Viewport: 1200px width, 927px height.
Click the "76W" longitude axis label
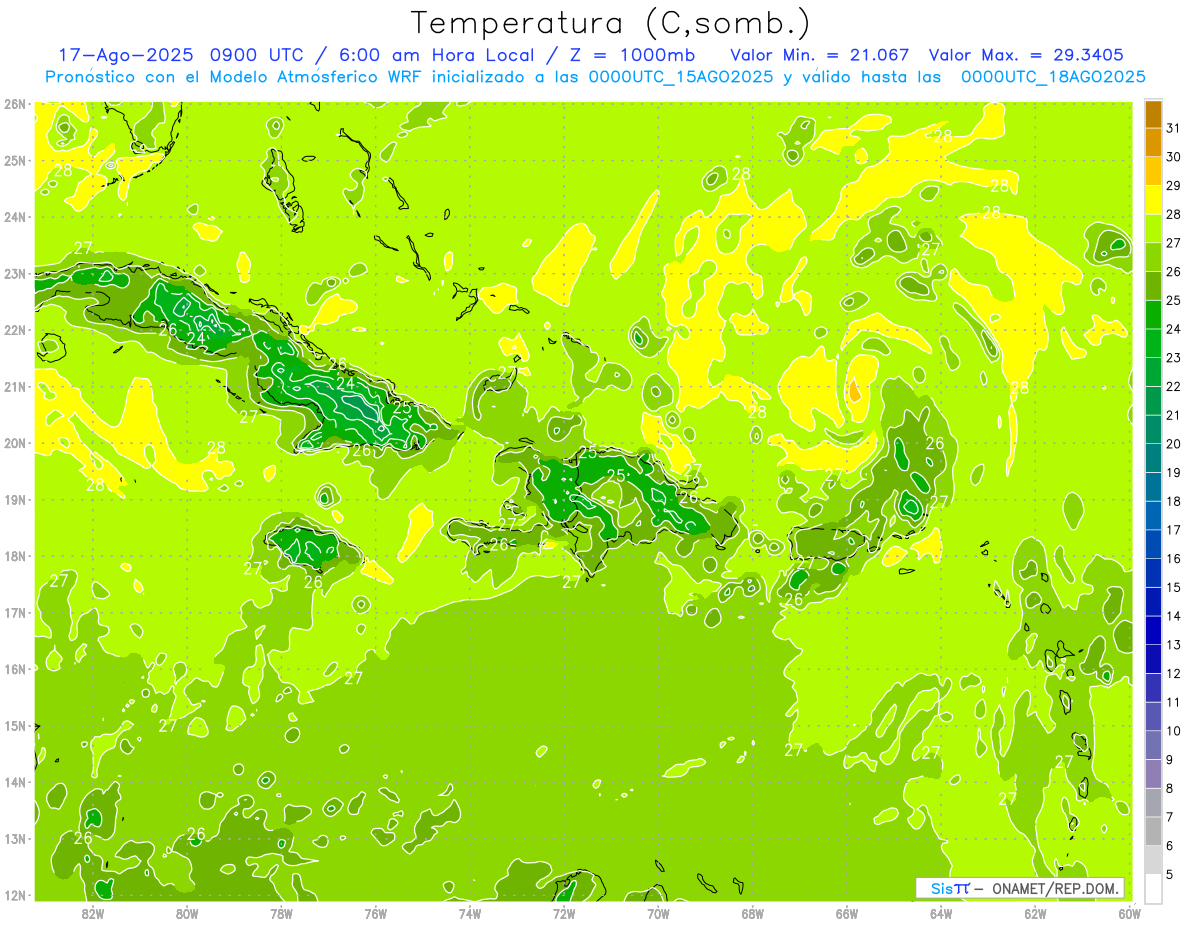point(376,913)
